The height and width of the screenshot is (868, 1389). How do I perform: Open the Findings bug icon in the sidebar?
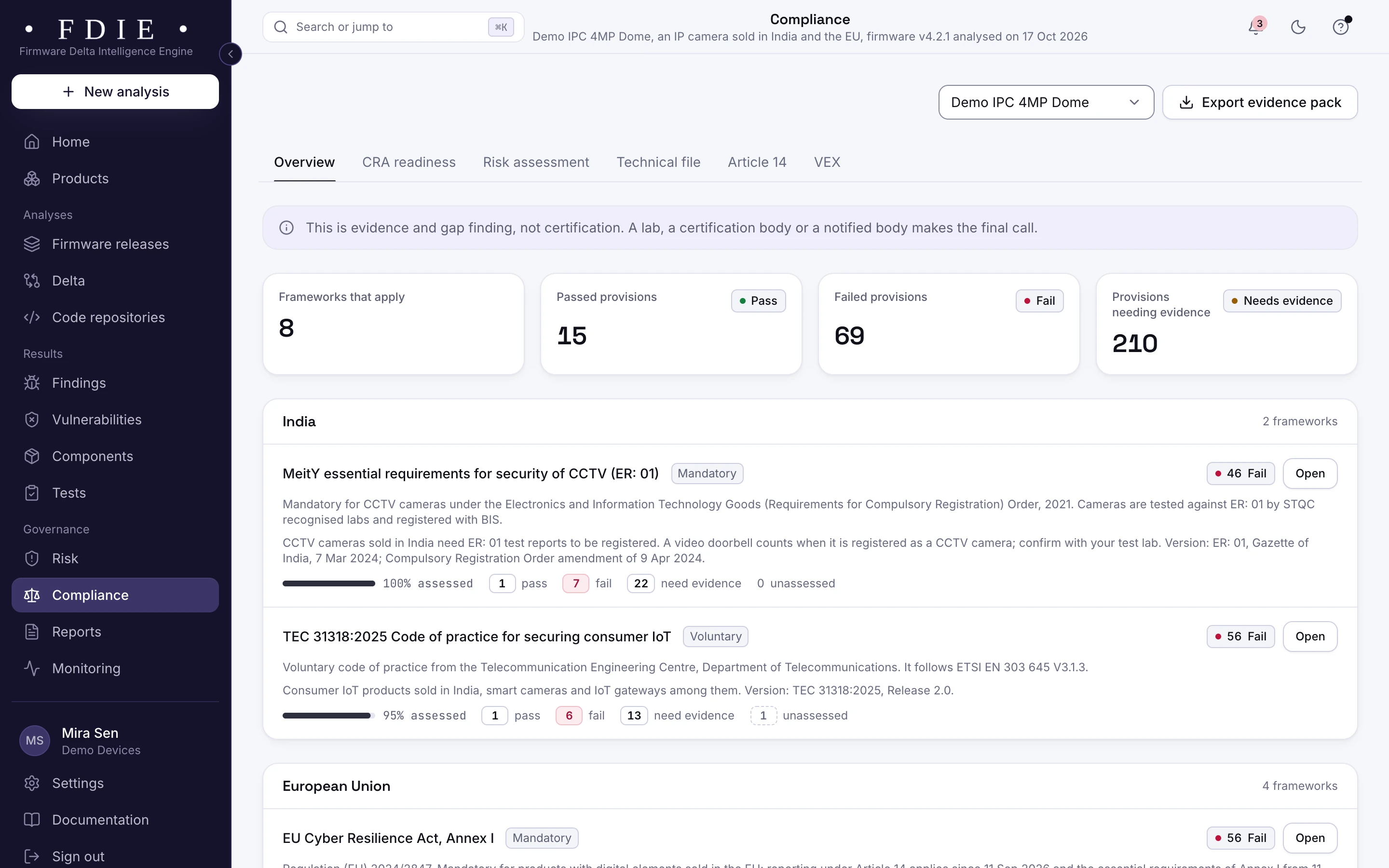(x=32, y=383)
